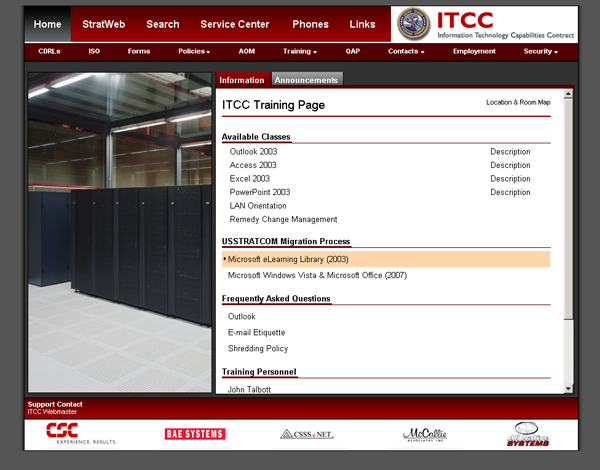Open StratWeb from the top navigation
Image resolution: width=600 pixels, height=470 pixels.
click(104, 24)
